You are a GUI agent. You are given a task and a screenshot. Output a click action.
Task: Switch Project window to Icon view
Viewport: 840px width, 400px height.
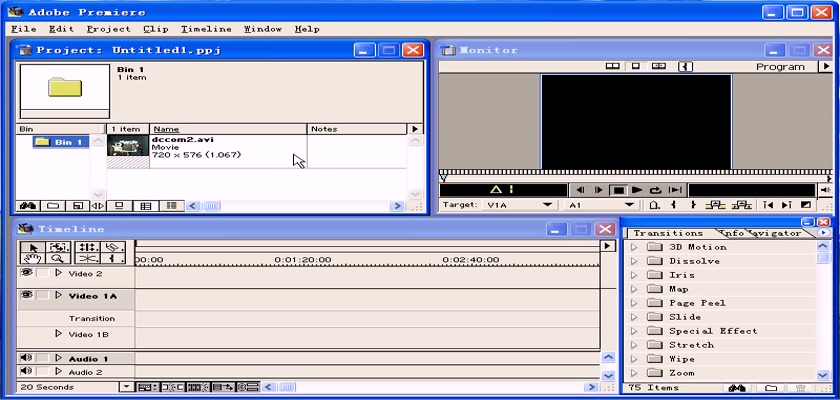click(x=119, y=206)
